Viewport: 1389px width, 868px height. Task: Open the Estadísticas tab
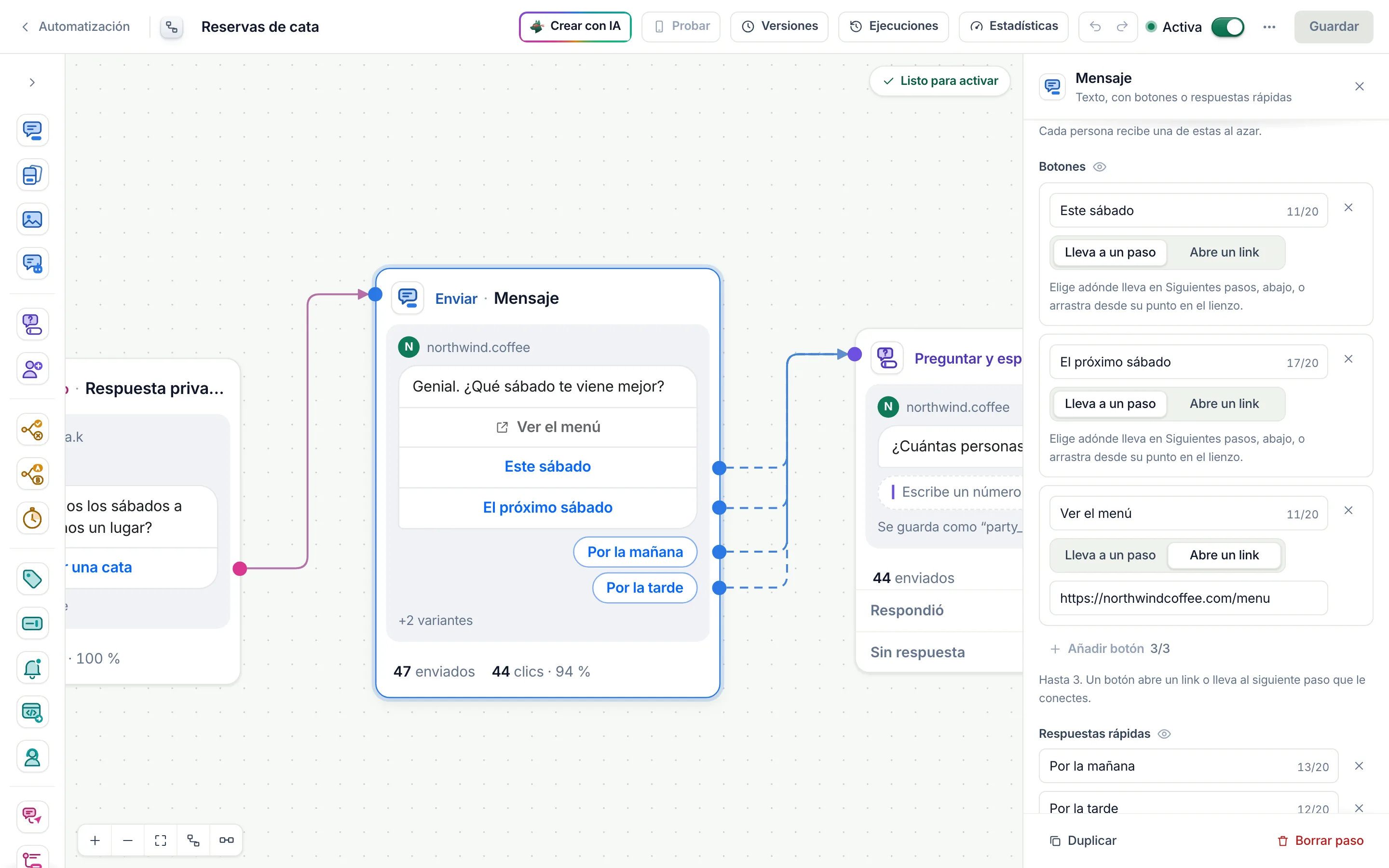1013,27
